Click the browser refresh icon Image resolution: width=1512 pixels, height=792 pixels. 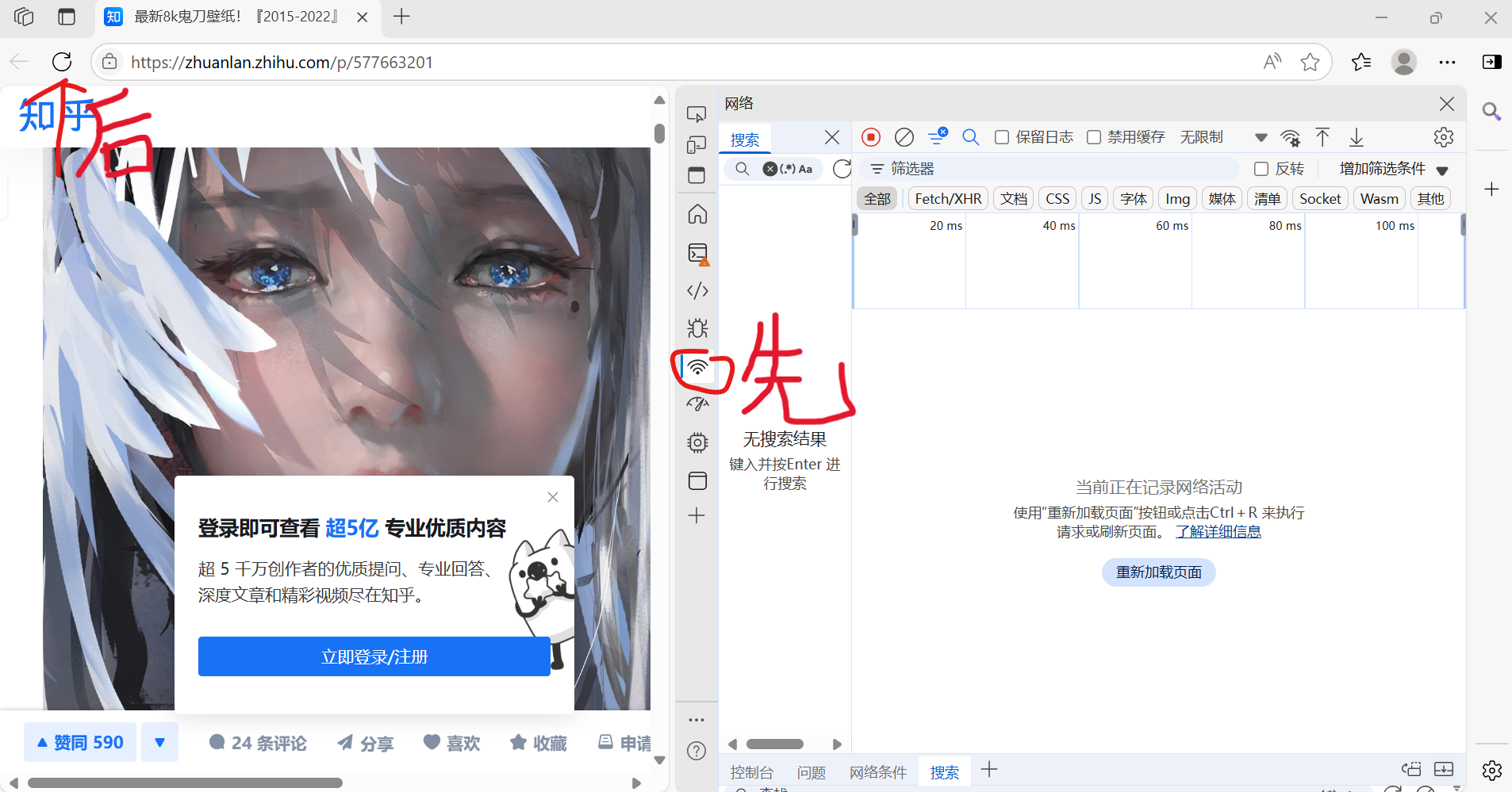62,62
